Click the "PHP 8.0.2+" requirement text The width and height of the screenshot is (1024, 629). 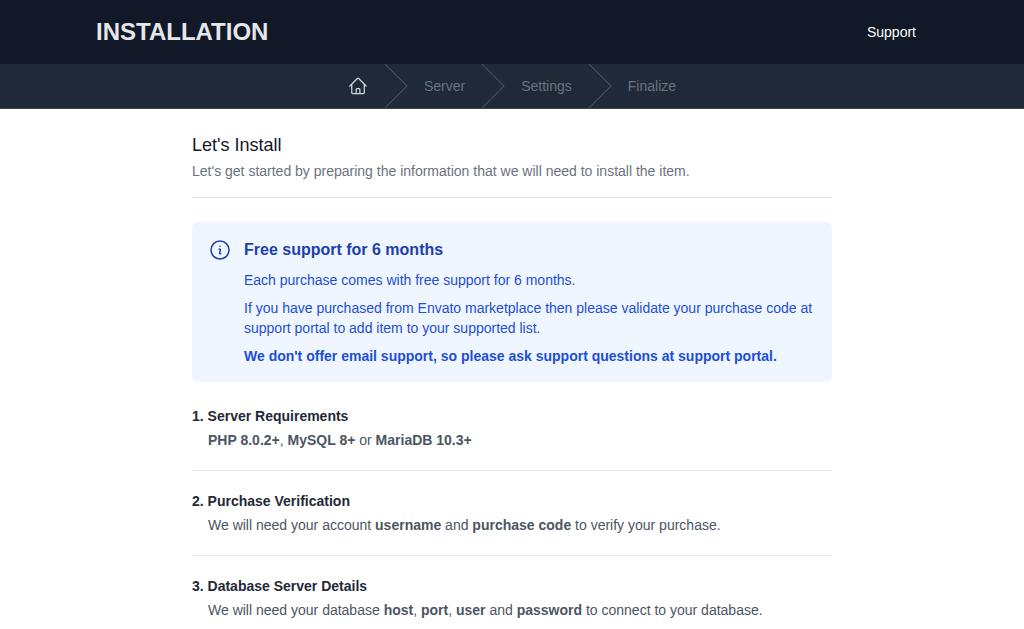click(x=244, y=440)
